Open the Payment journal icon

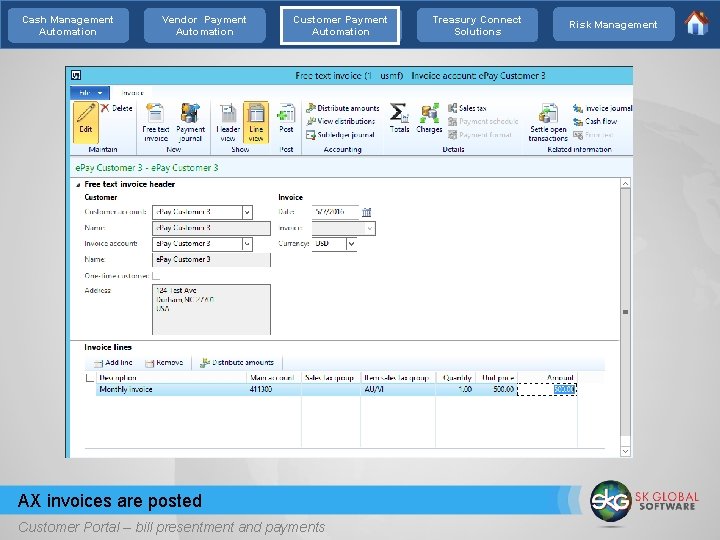(190, 122)
